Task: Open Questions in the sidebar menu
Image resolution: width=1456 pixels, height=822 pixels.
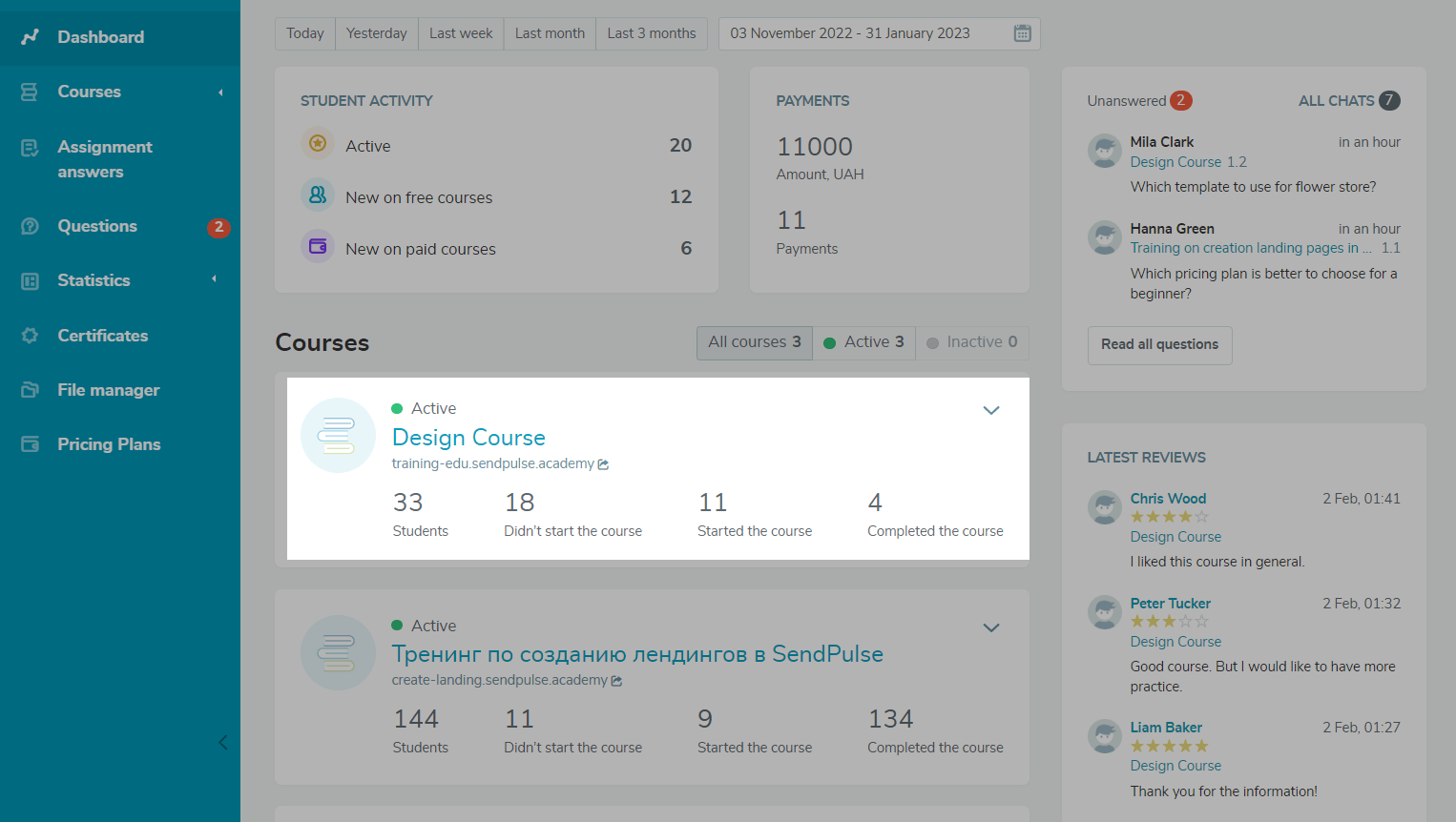Action: (x=97, y=226)
